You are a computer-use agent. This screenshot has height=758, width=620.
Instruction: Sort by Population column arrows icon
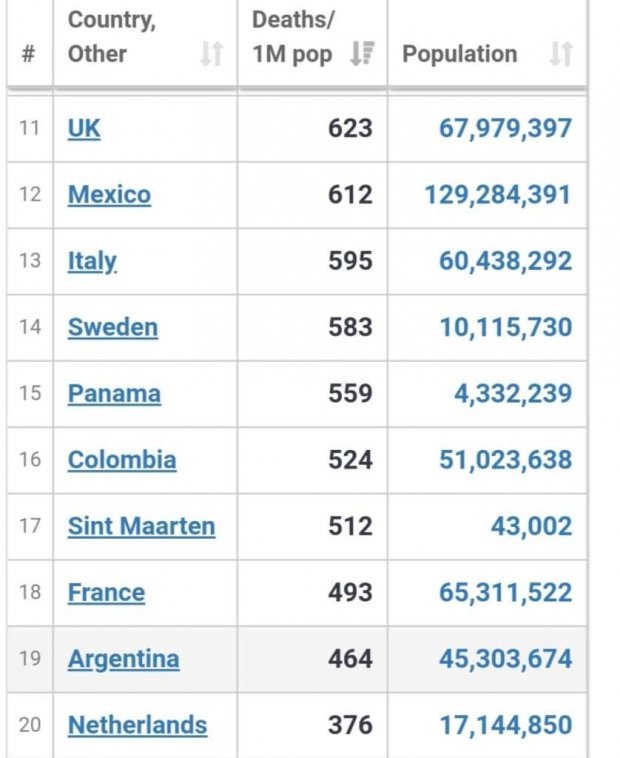tap(562, 54)
